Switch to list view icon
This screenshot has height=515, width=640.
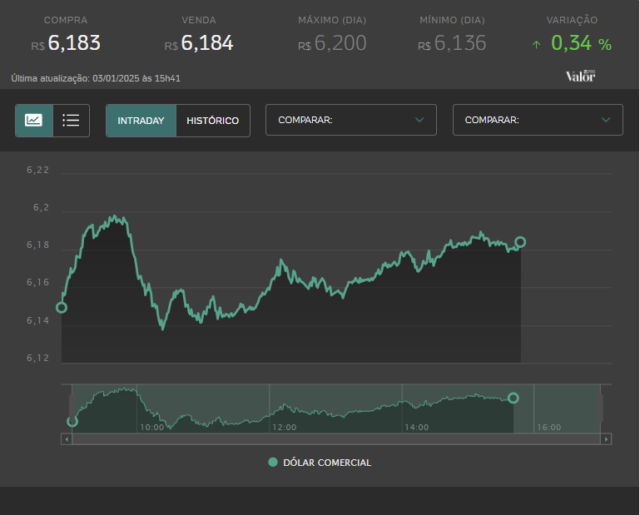point(71,120)
